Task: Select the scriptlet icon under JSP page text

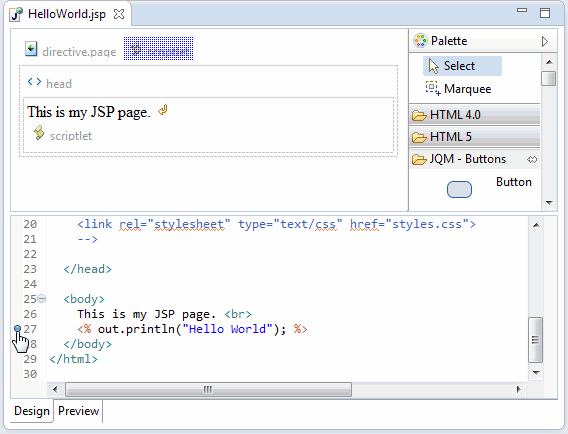Action: pyautogui.click(x=39, y=133)
